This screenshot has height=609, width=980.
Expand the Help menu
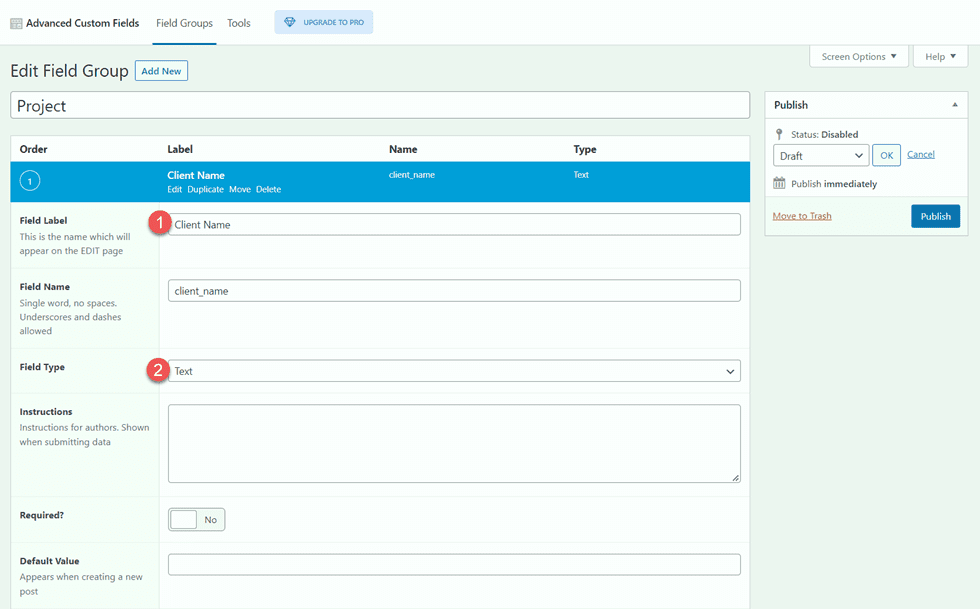939,56
